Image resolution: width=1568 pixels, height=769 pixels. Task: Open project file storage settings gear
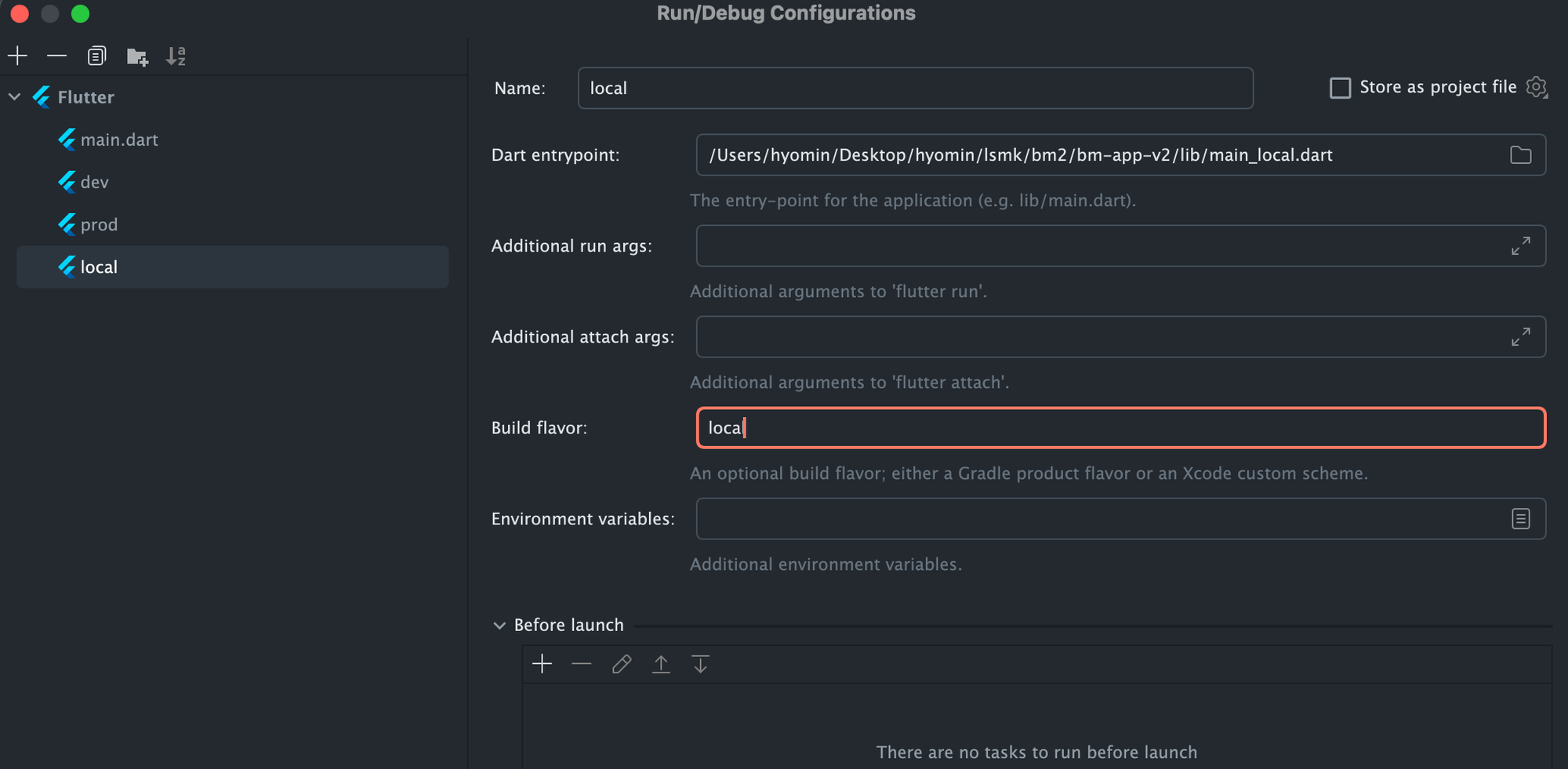[1537, 87]
